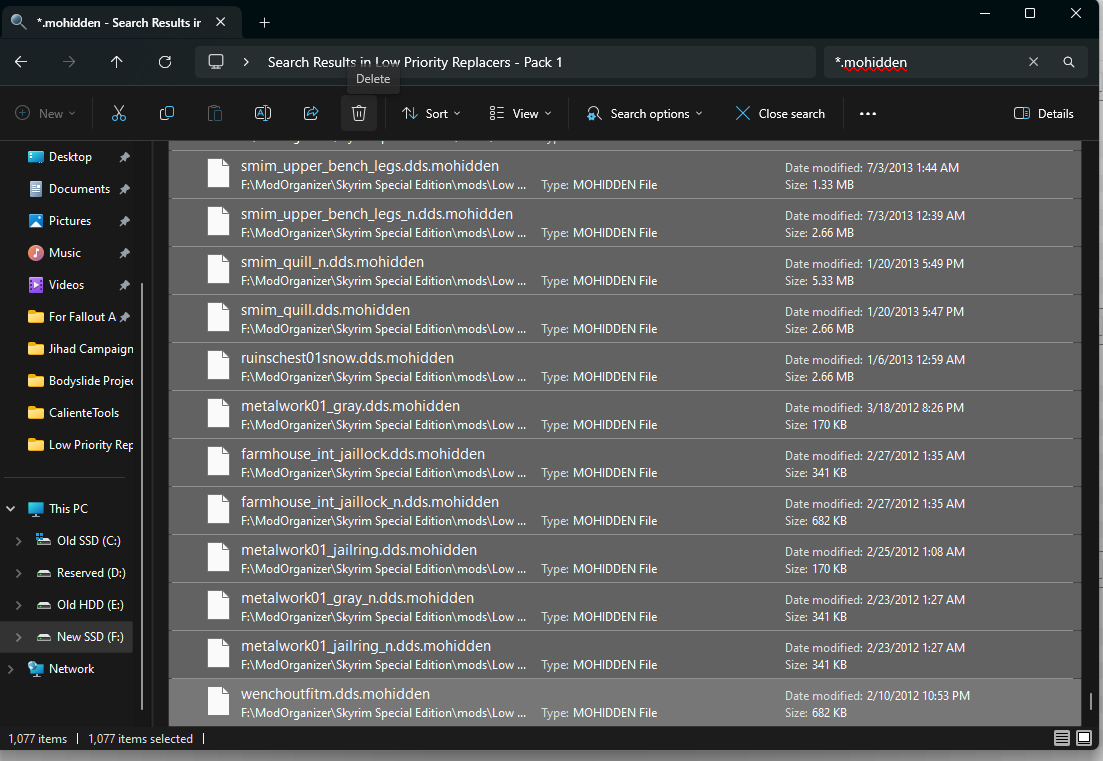Click the Share icon in toolbar

[311, 113]
